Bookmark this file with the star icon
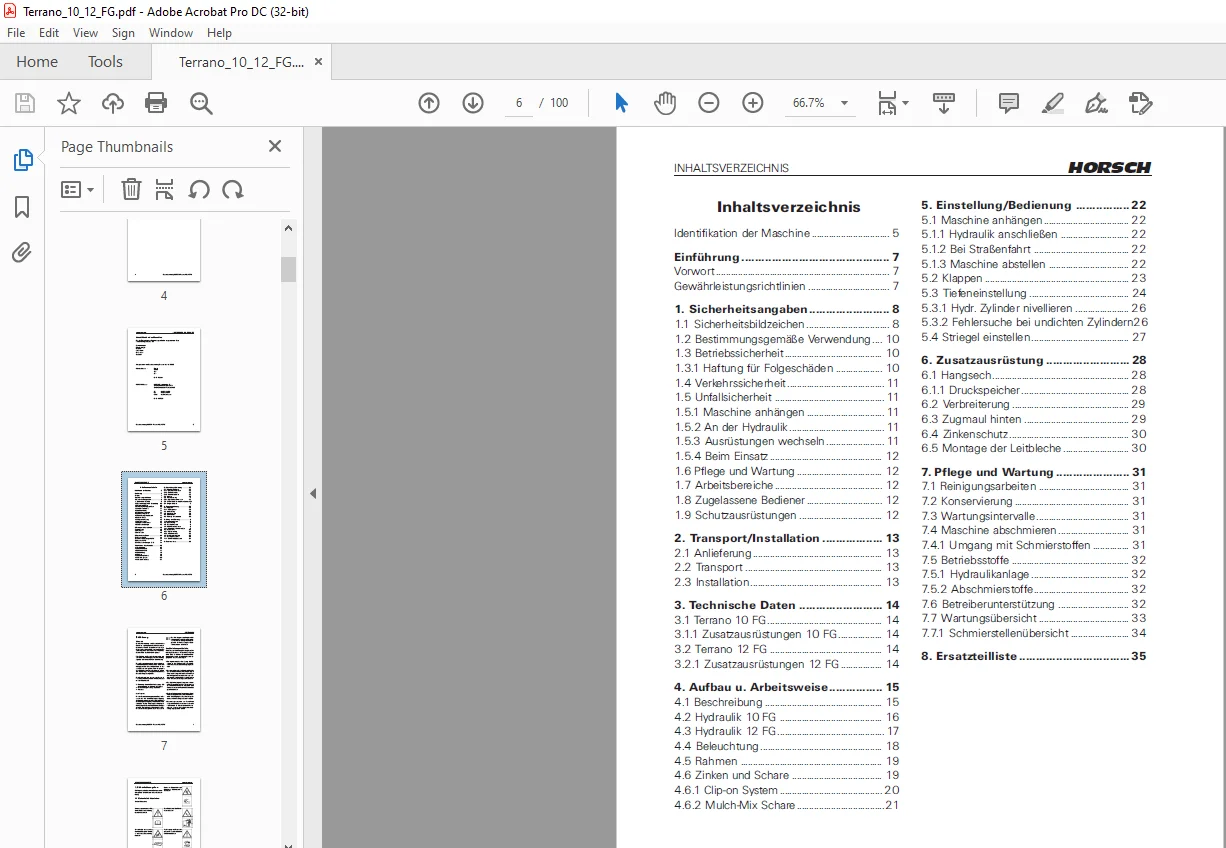The image size is (1226, 848). (x=68, y=103)
